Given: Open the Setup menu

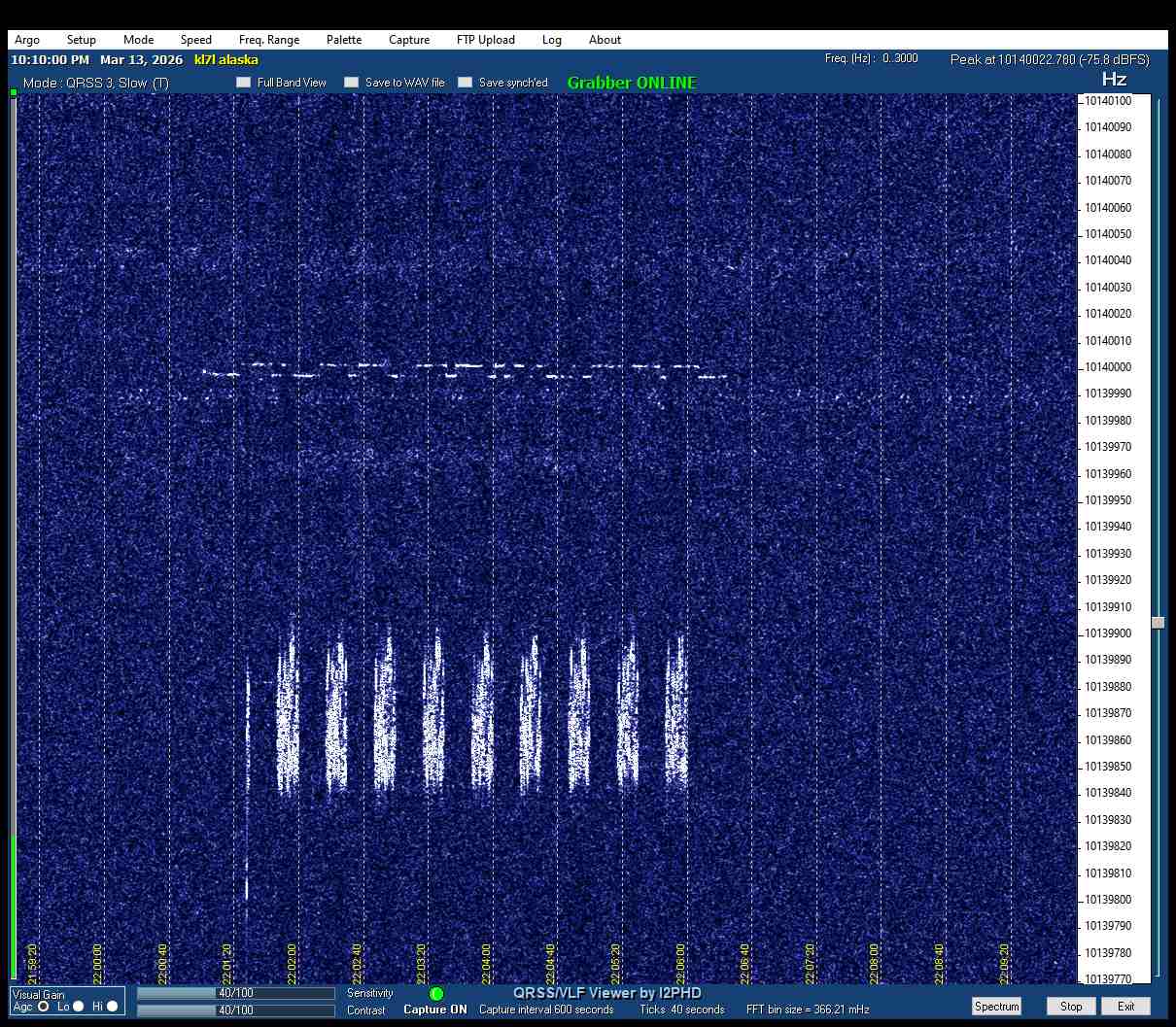Looking at the screenshot, I should click(82, 40).
